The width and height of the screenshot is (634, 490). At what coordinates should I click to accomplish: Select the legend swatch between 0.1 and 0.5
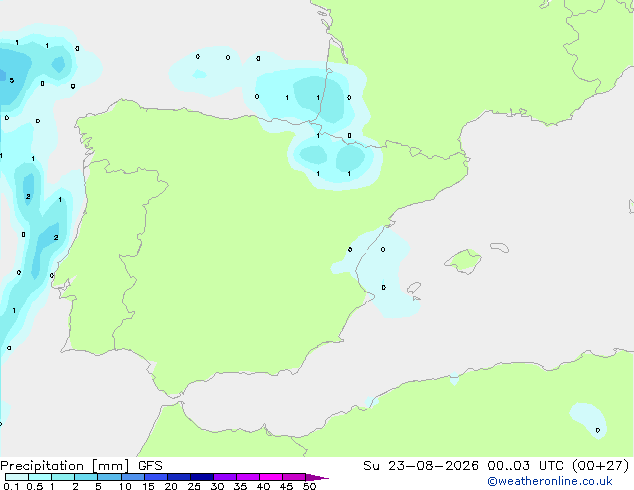17,477
